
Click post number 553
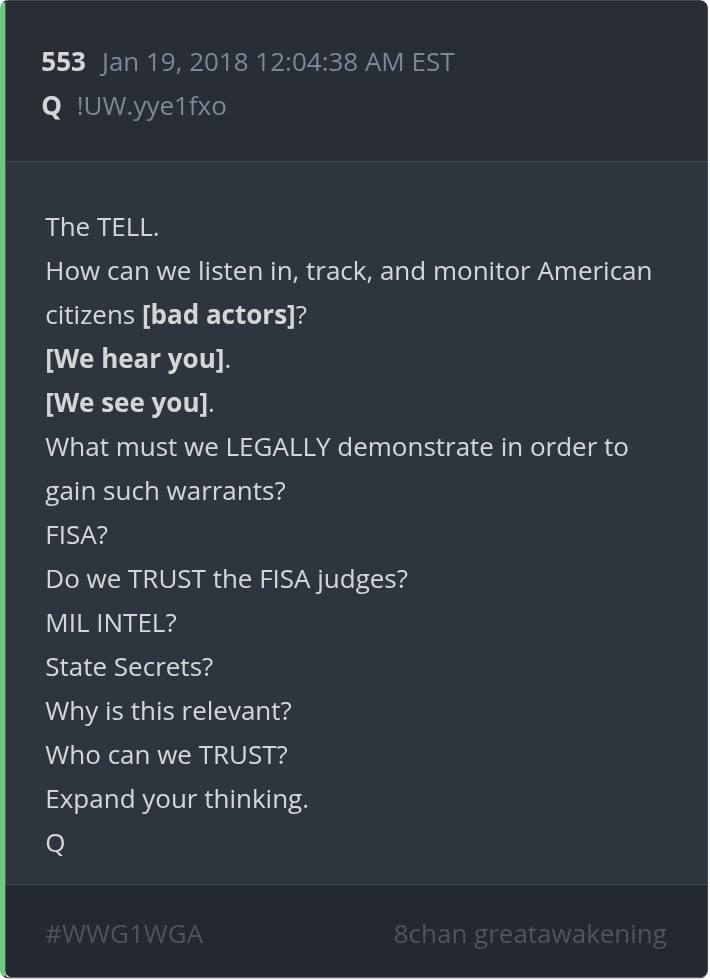coord(63,62)
